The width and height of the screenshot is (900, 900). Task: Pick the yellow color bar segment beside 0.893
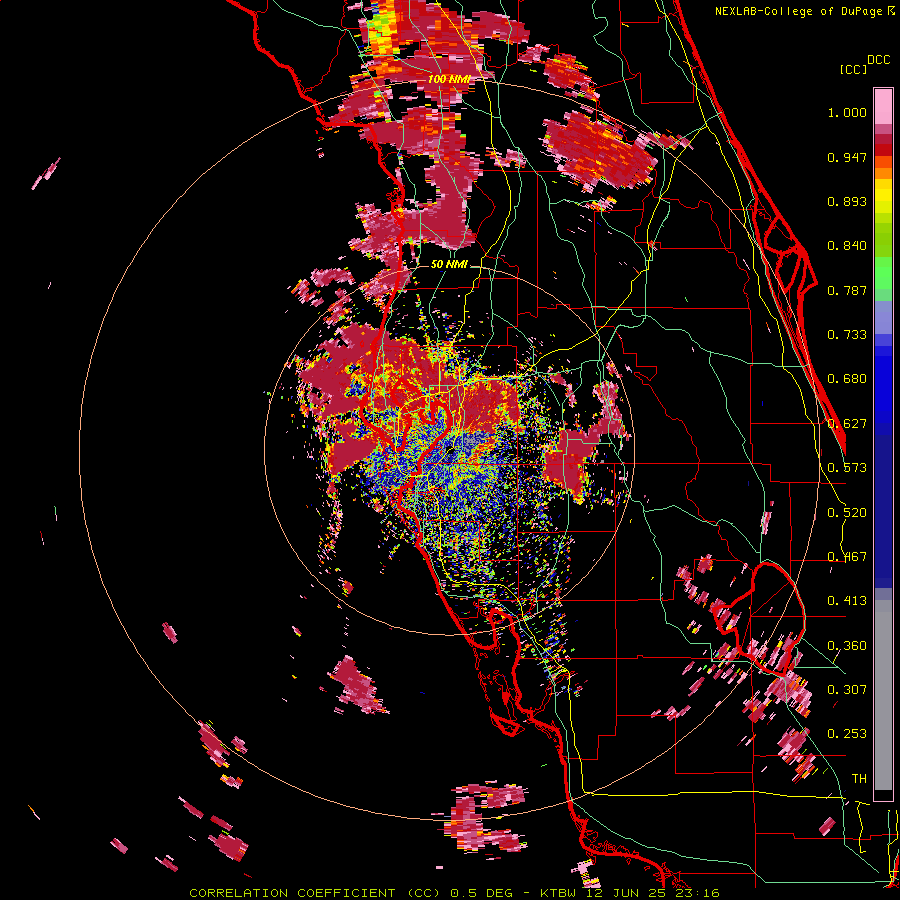[x=883, y=195]
